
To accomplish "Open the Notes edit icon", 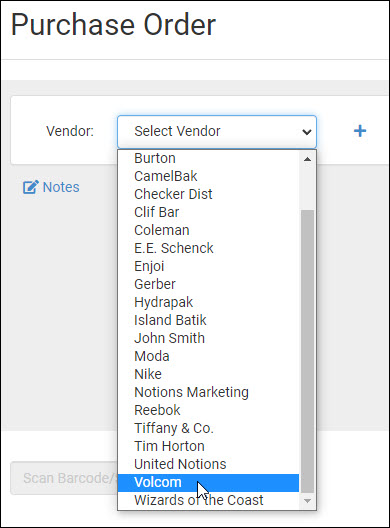I will click(31, 187).
